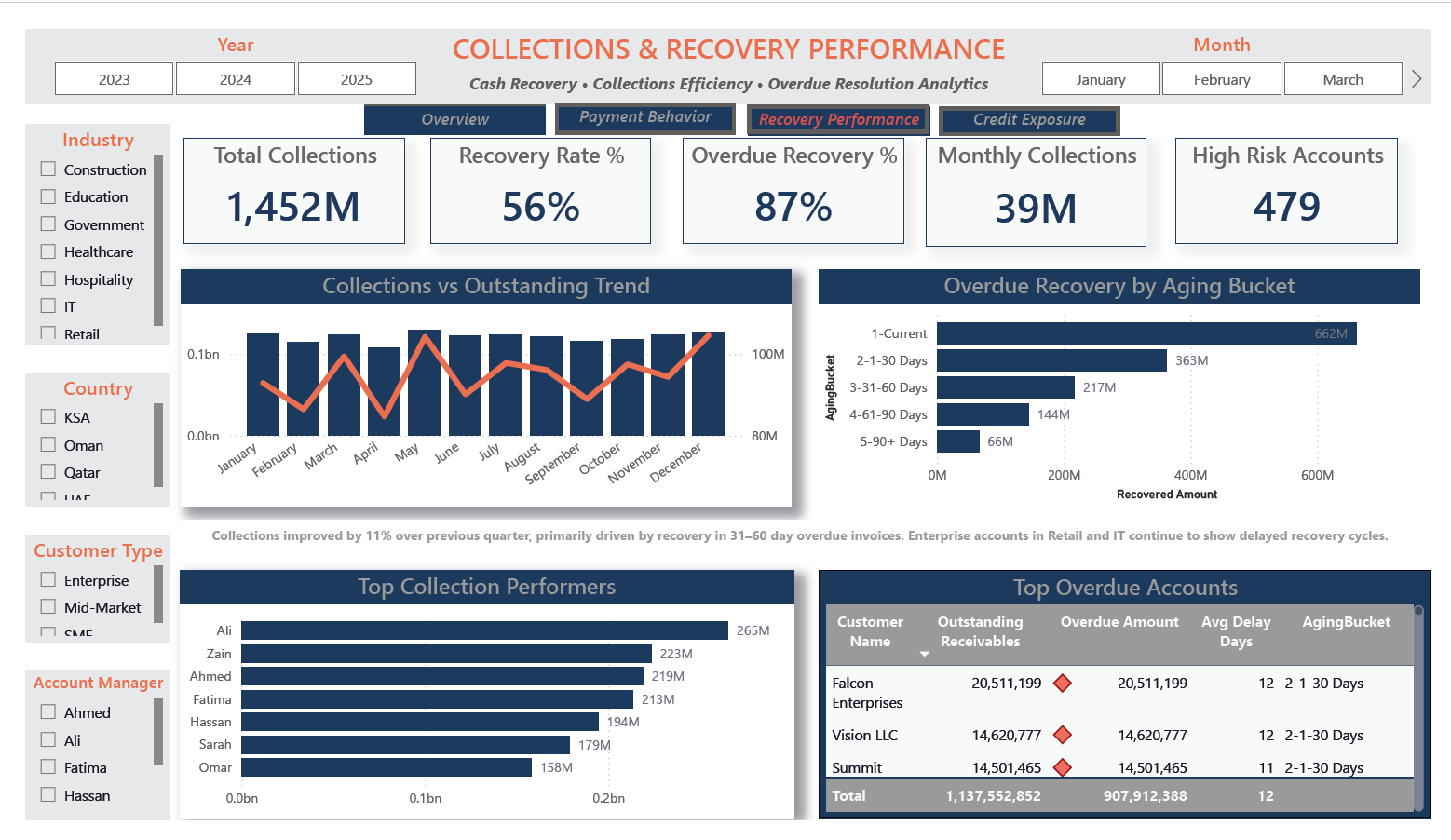Click the 5-90+ Days aging bar
Screen dimensions: 1451x840
(x=958, y=441)
